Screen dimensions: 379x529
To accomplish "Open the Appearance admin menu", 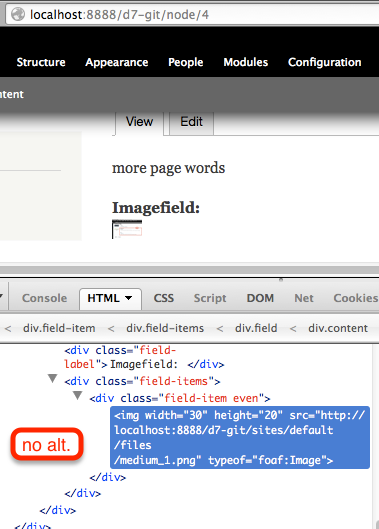I will [x=117, y=62].
